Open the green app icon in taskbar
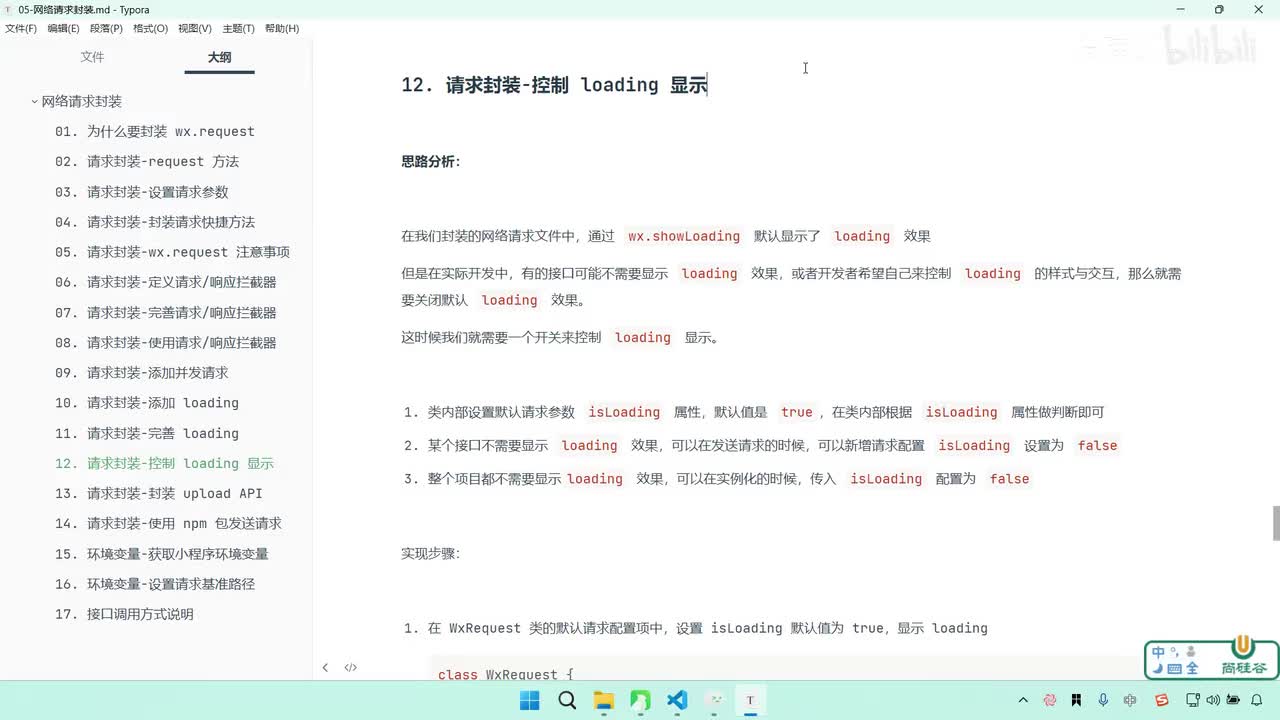This screenshot has height=720, width=1280. [x=640, y=700]
